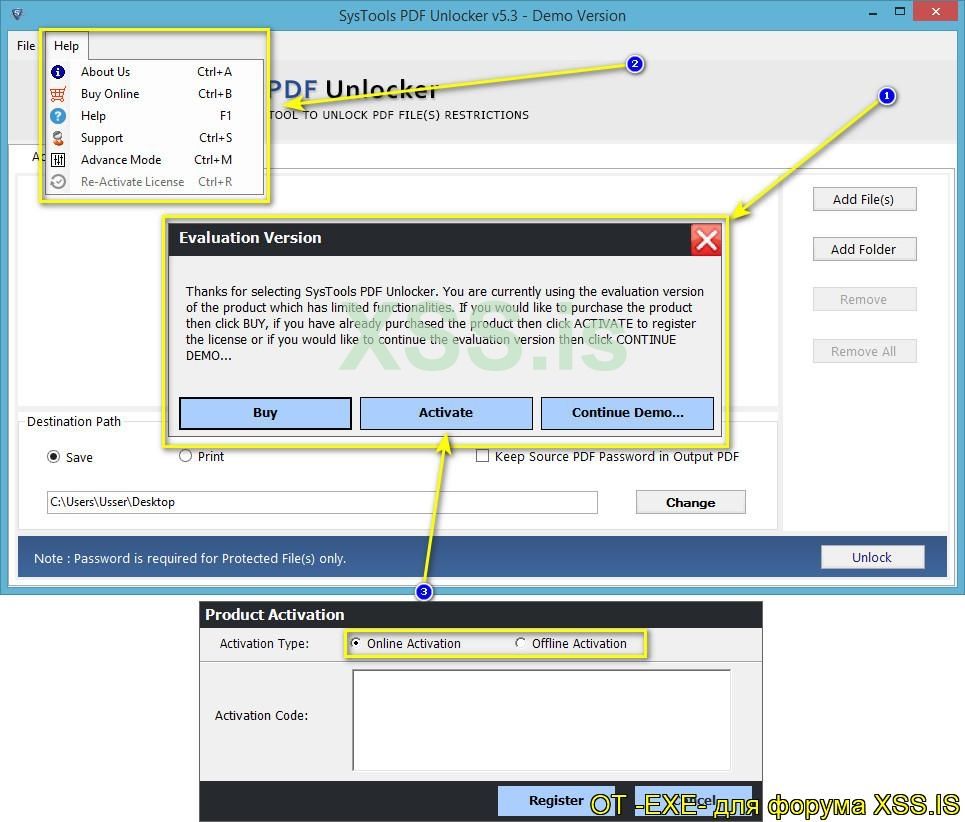Click the Add File(s) button

864,199
